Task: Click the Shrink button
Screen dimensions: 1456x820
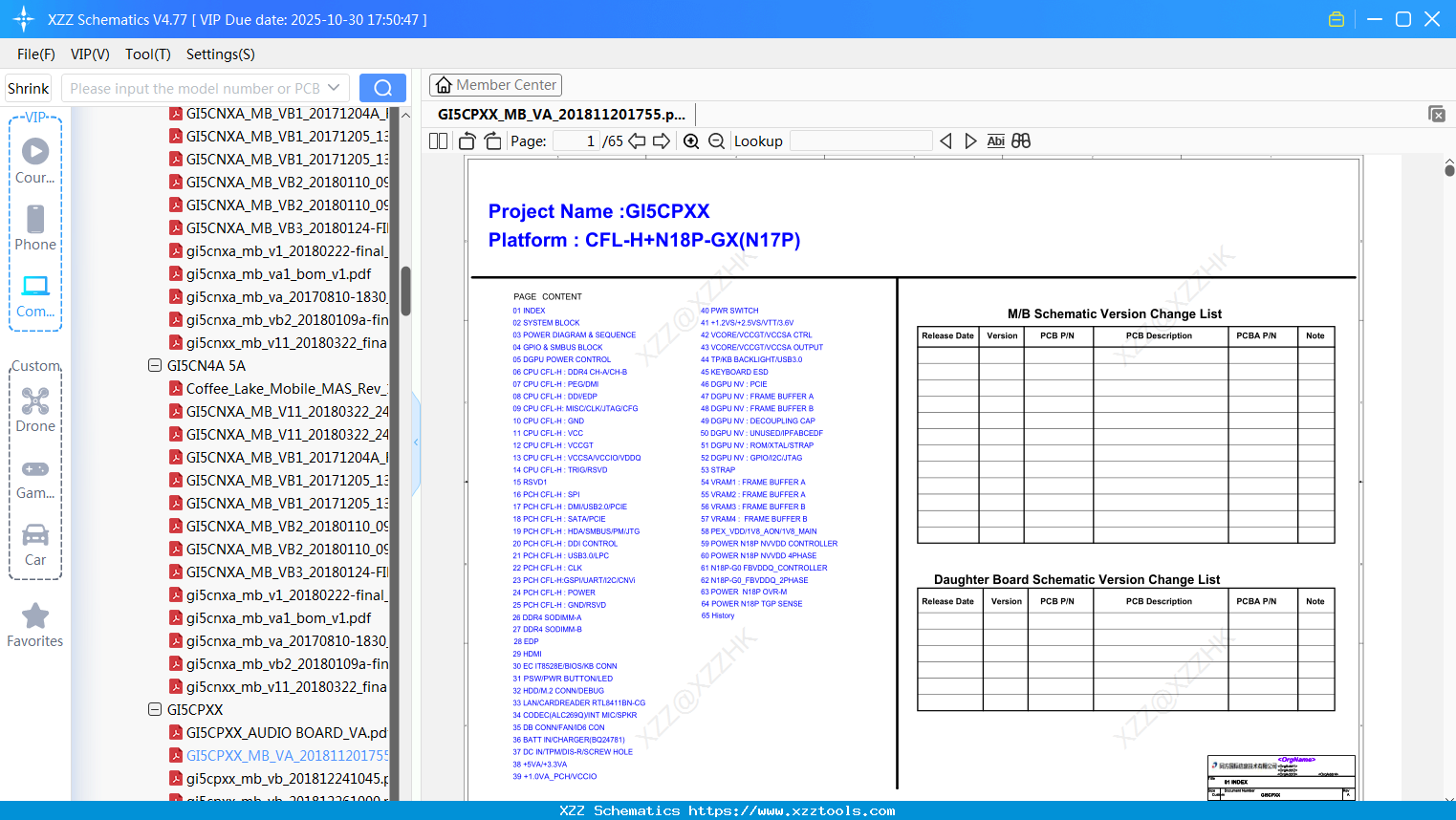Action: [x=29, y=88]
